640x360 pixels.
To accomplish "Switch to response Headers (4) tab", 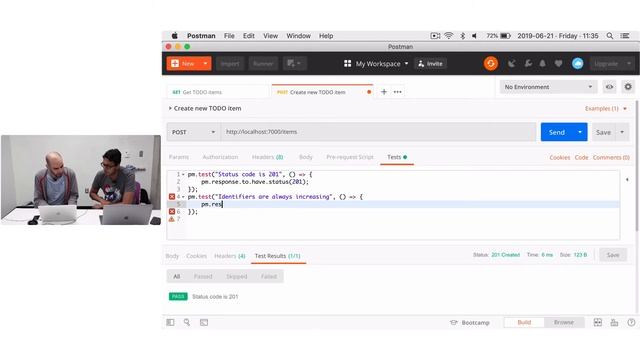I will pos(230,256).
